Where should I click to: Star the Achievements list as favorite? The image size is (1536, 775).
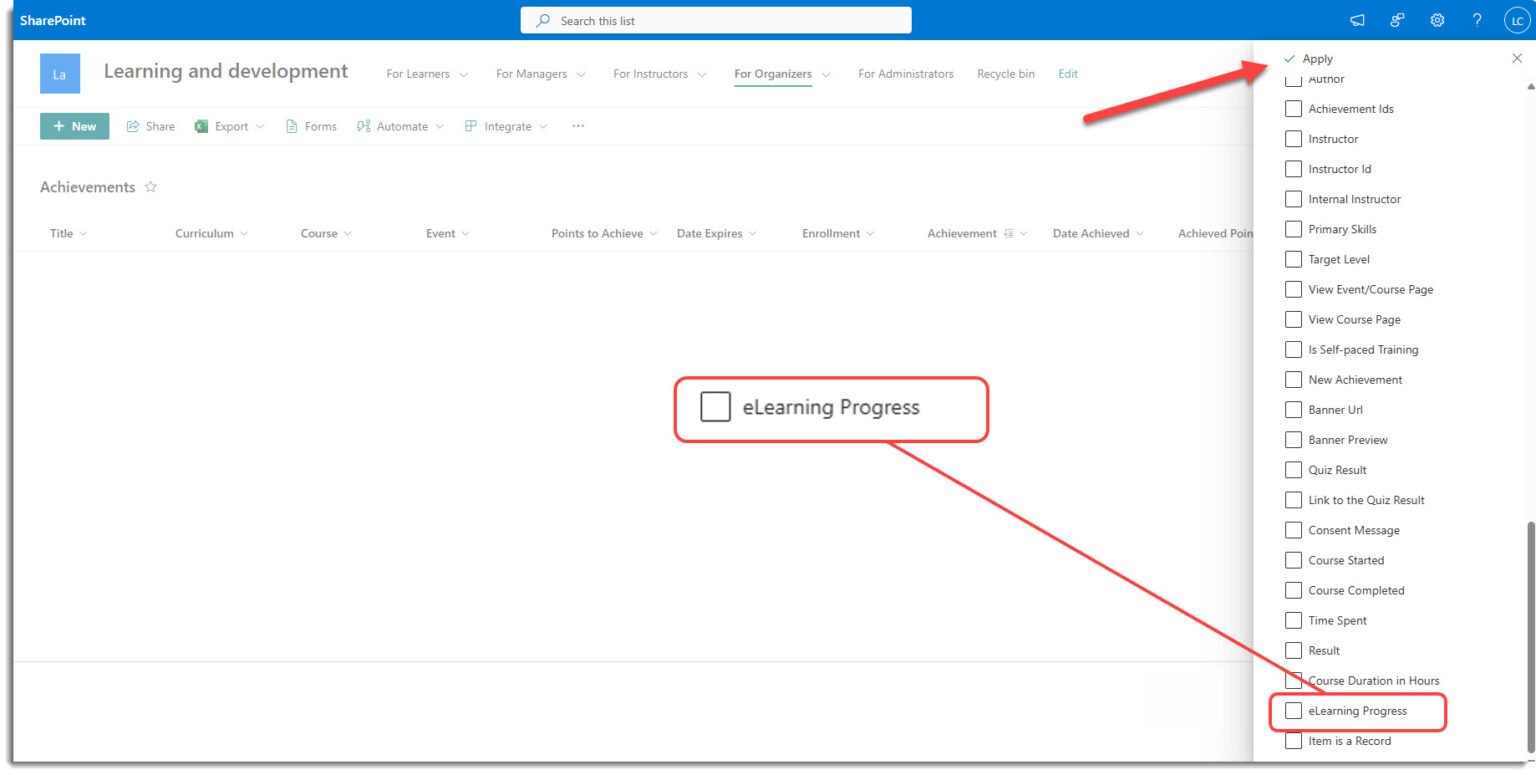click(x=151, y=186)
